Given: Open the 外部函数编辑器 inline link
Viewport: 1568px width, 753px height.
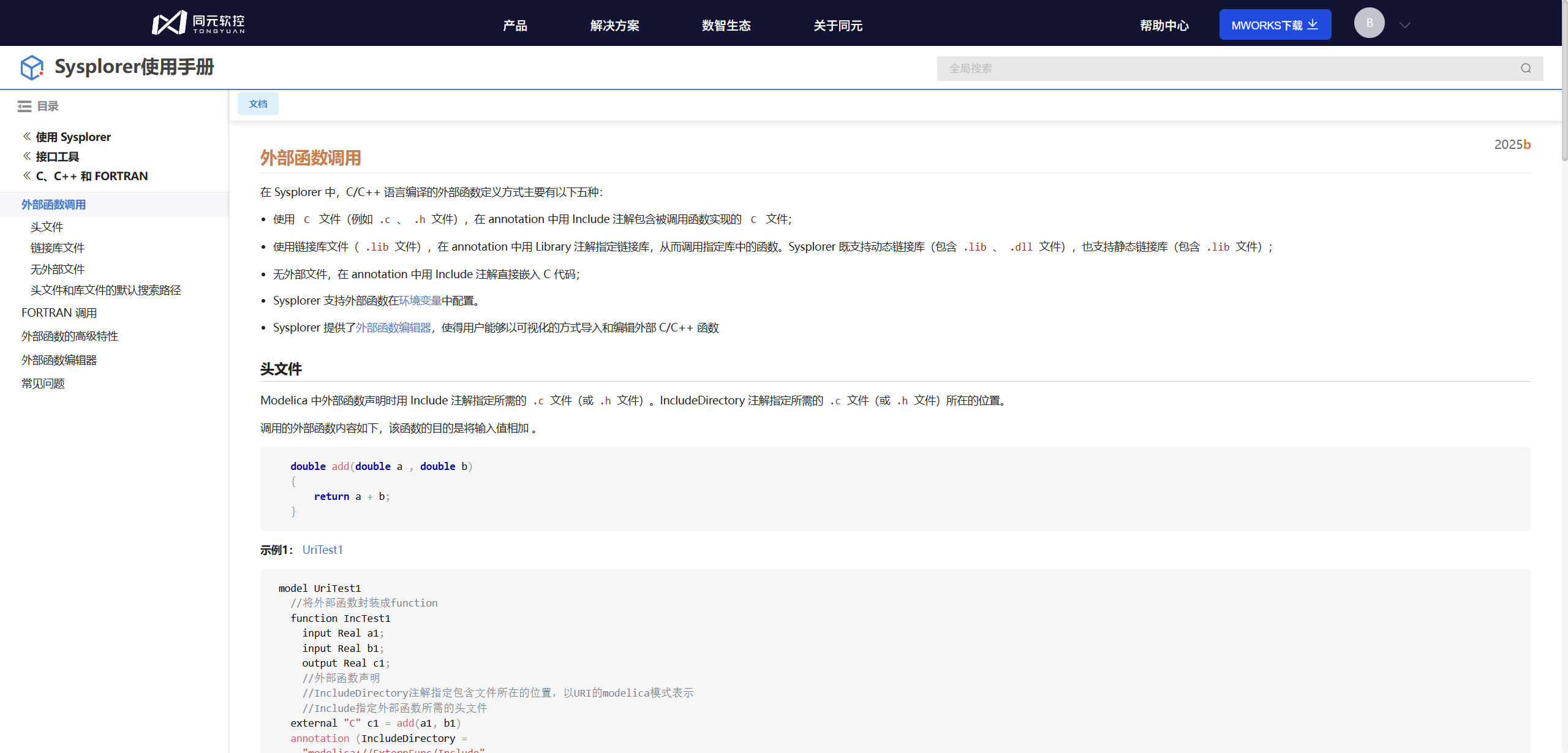Looking at the screenshot, I should pos(393,328).
